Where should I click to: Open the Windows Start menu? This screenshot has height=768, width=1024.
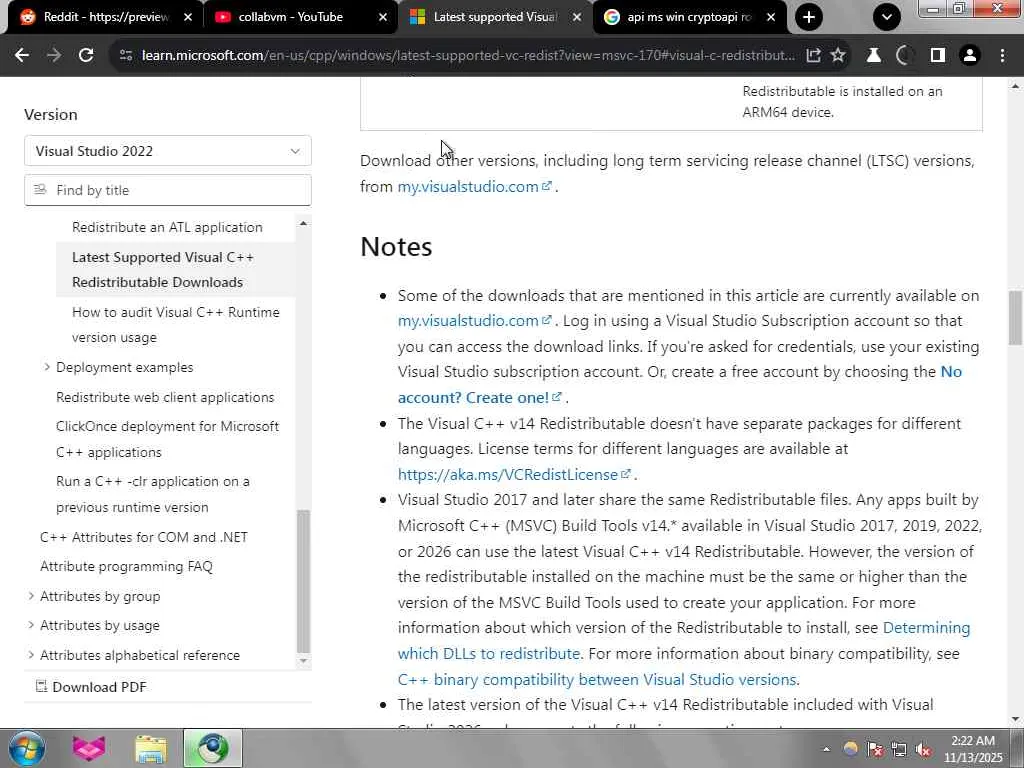pyautogui.click(x=27, y=748)
